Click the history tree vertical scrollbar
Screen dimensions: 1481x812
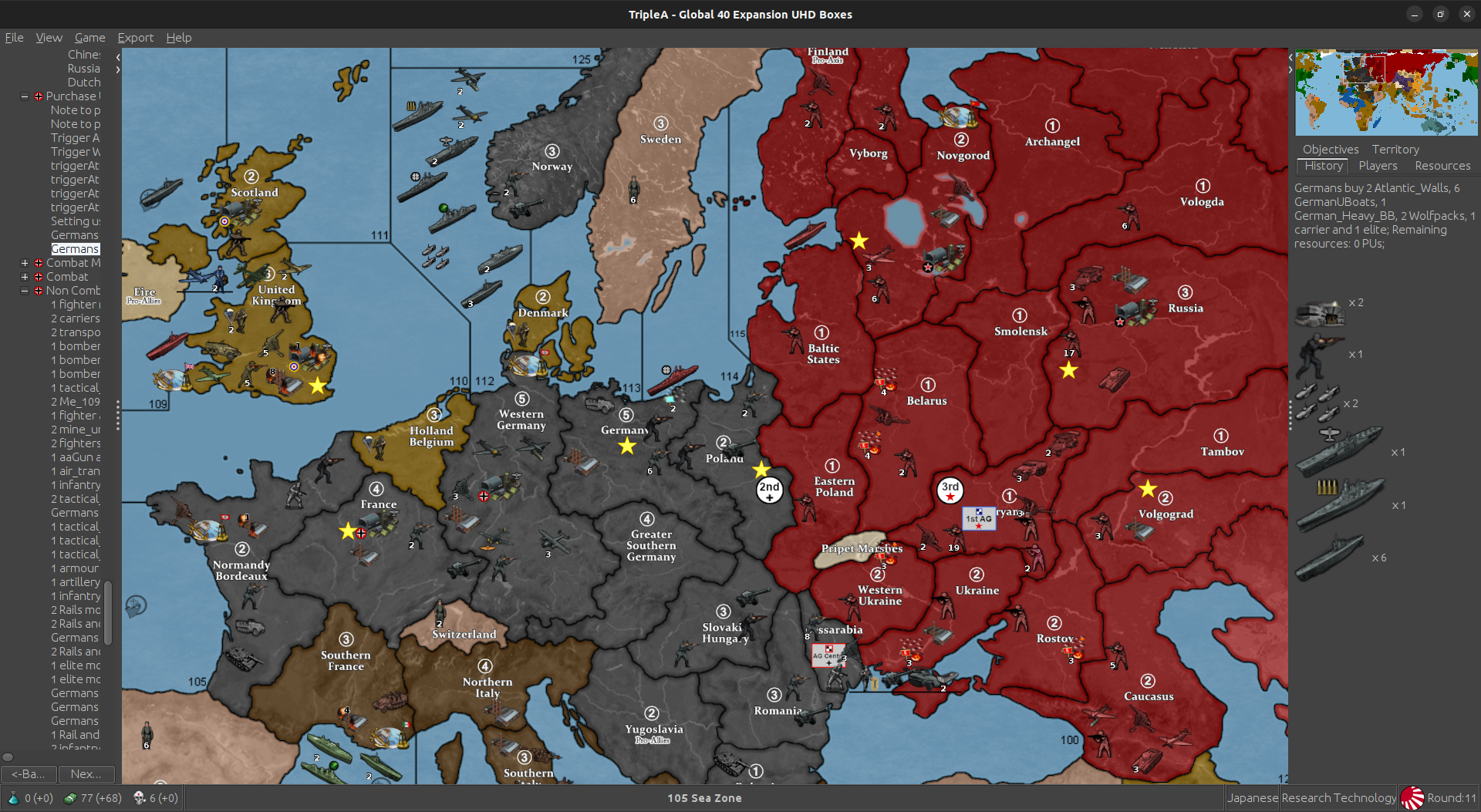coord(108,612)
